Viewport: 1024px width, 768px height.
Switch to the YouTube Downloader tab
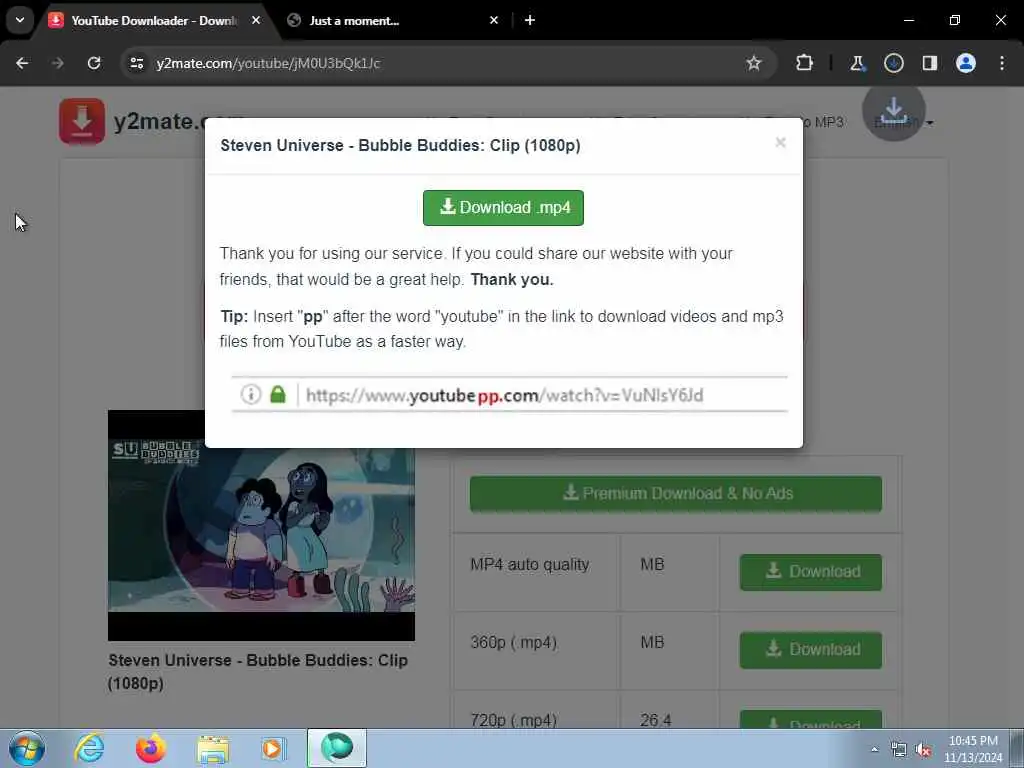(155, 20)
